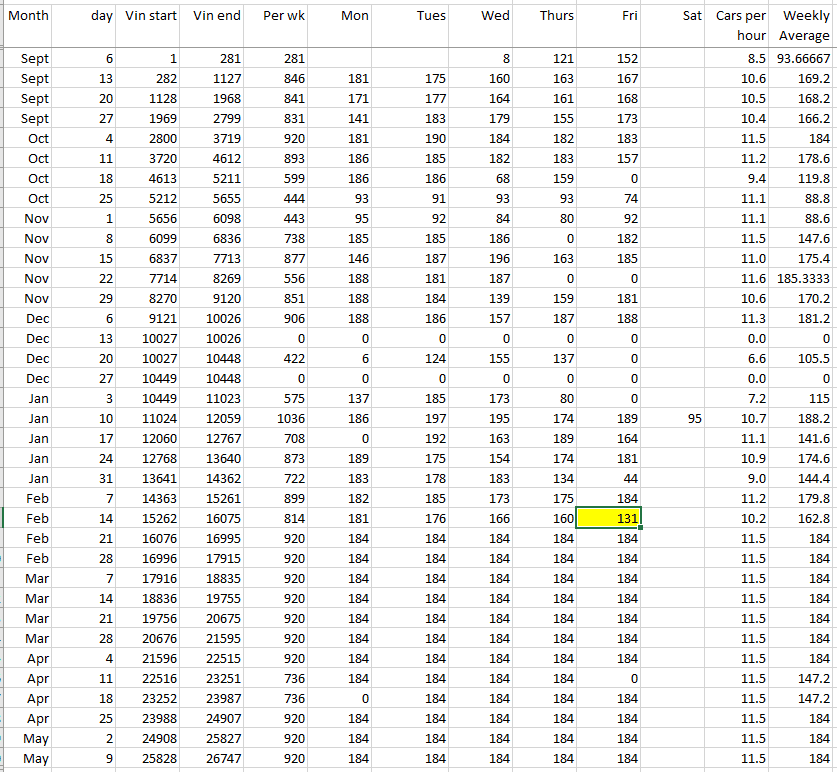The image size is (837, 772).
Task: Click the Month column header cell
Action: [x=34, y=17]
